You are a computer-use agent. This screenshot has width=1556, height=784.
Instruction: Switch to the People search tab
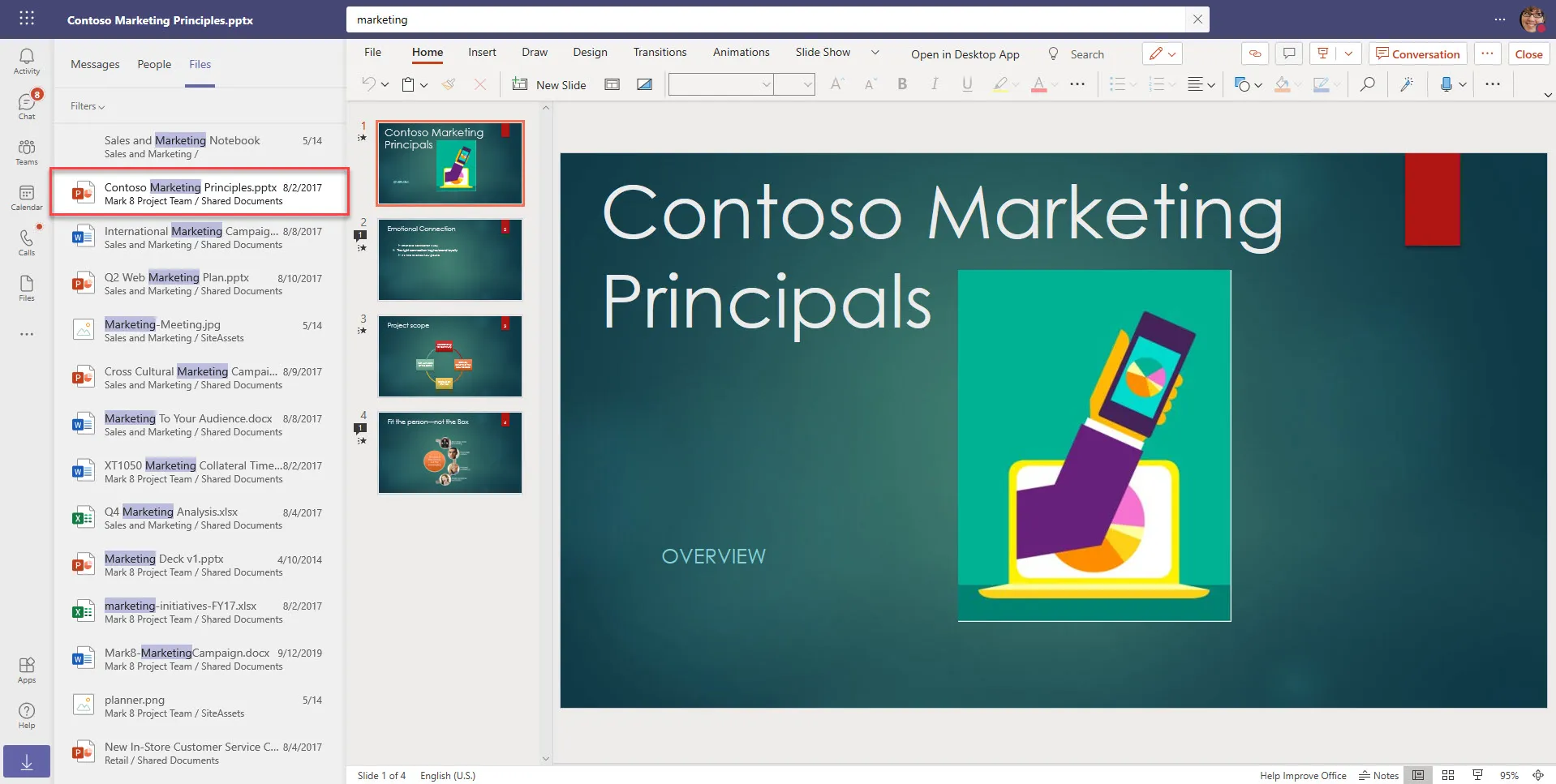[x=154, y=64]
